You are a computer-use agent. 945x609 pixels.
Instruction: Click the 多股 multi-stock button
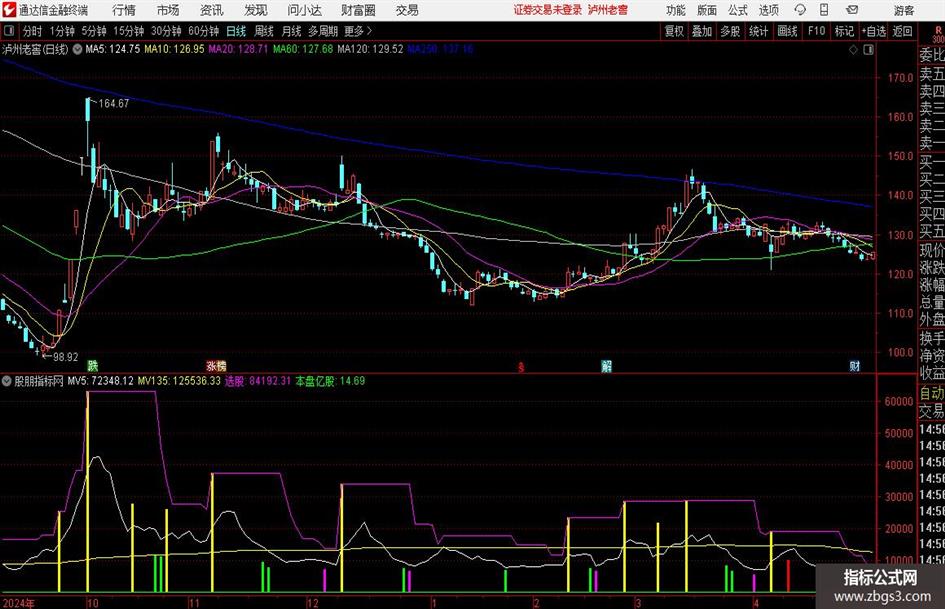[730, 31]
